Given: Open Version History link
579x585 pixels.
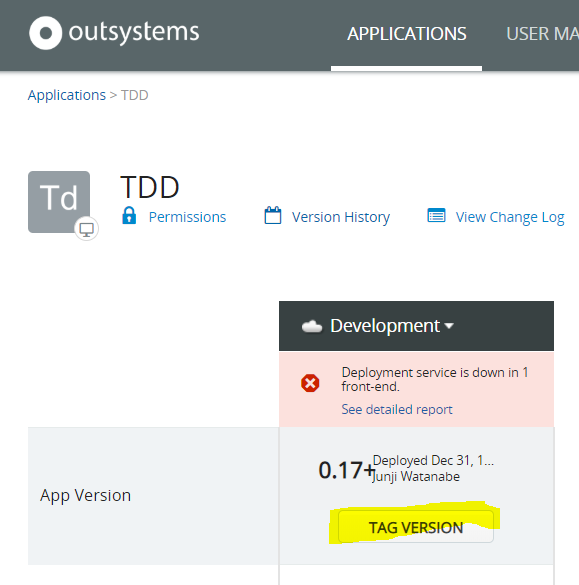Looking at the screenshot, I should point(341,217).
